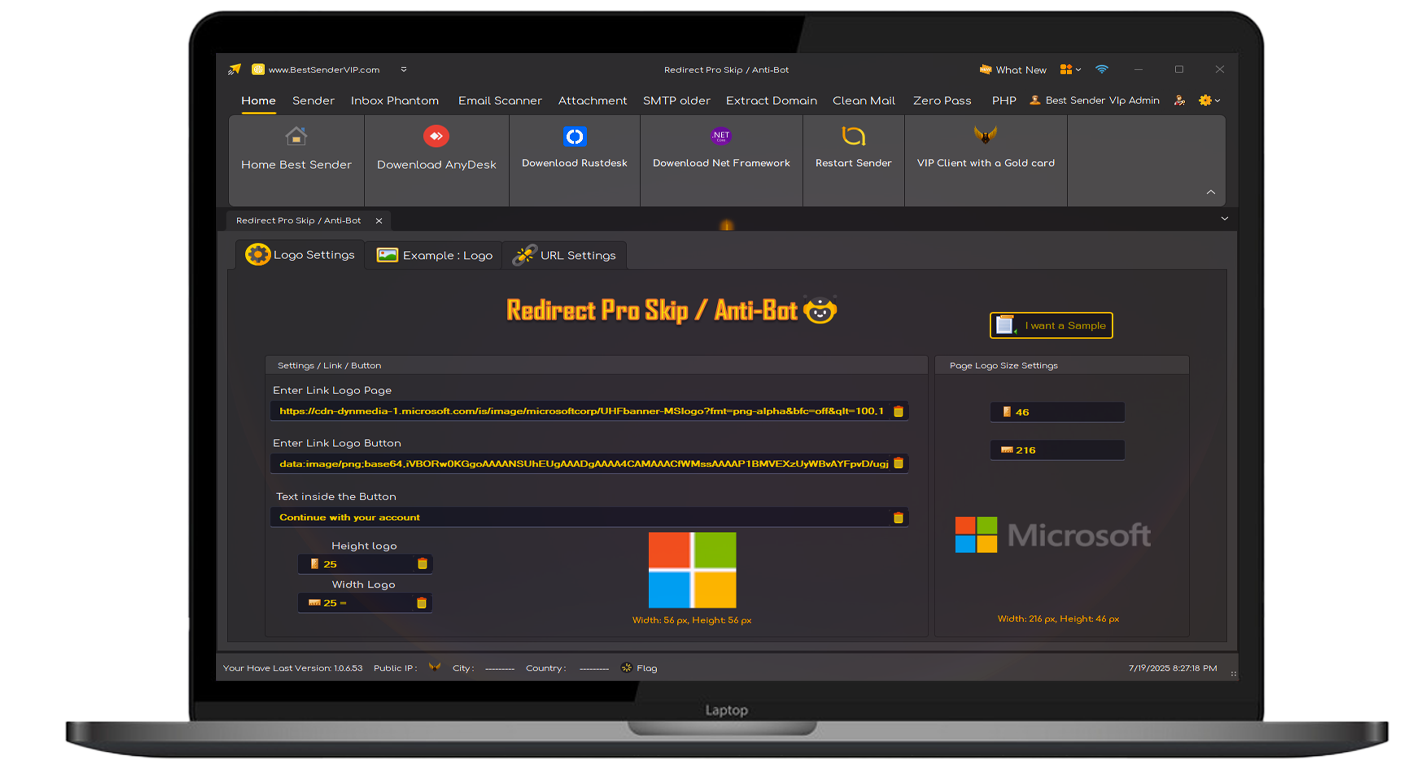Switch to the URL Settings tab
The height and width of the screenshot is (780, 1424).
coord(564,255)
